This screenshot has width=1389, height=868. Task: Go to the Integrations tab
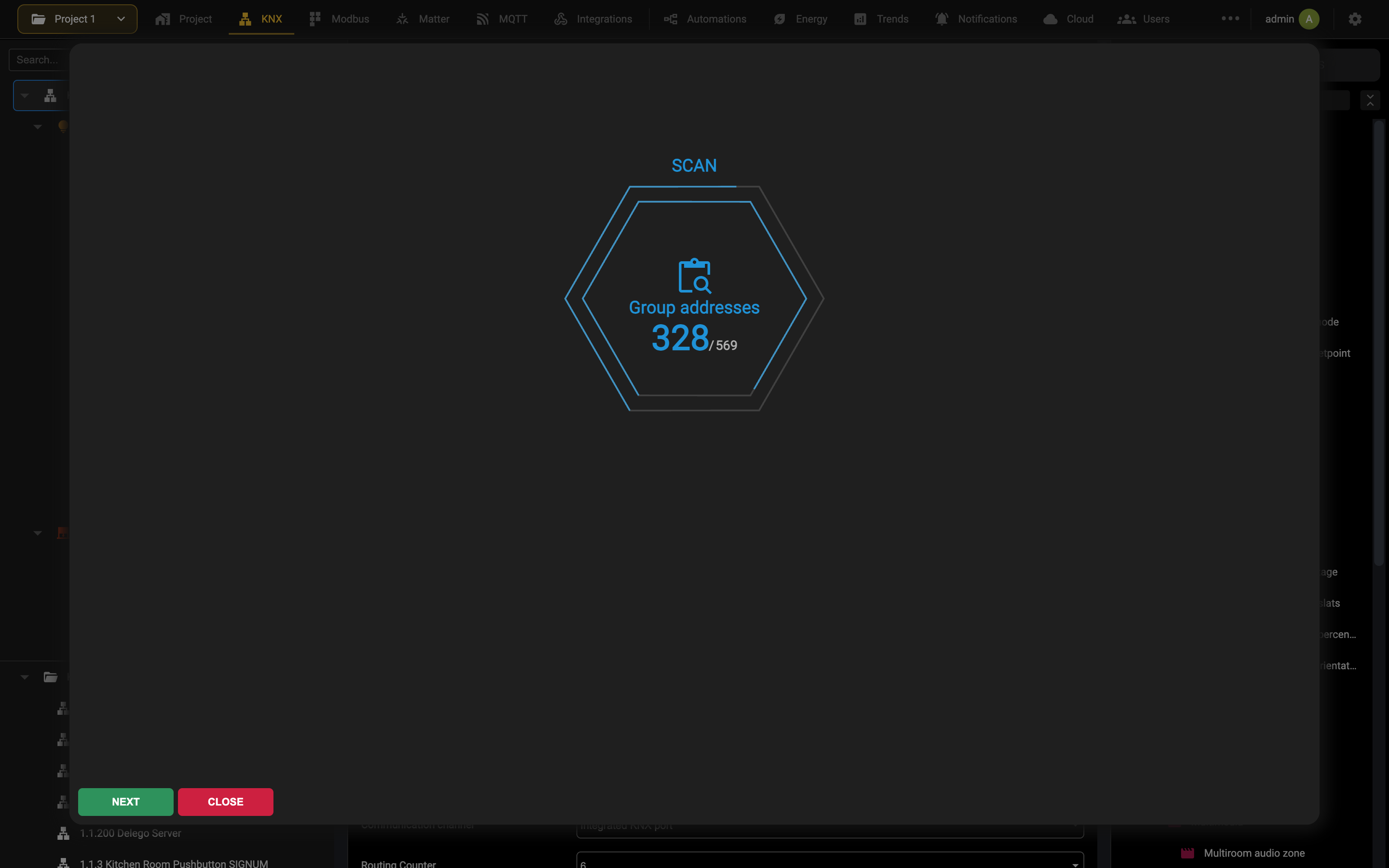[x=593, y=19]
